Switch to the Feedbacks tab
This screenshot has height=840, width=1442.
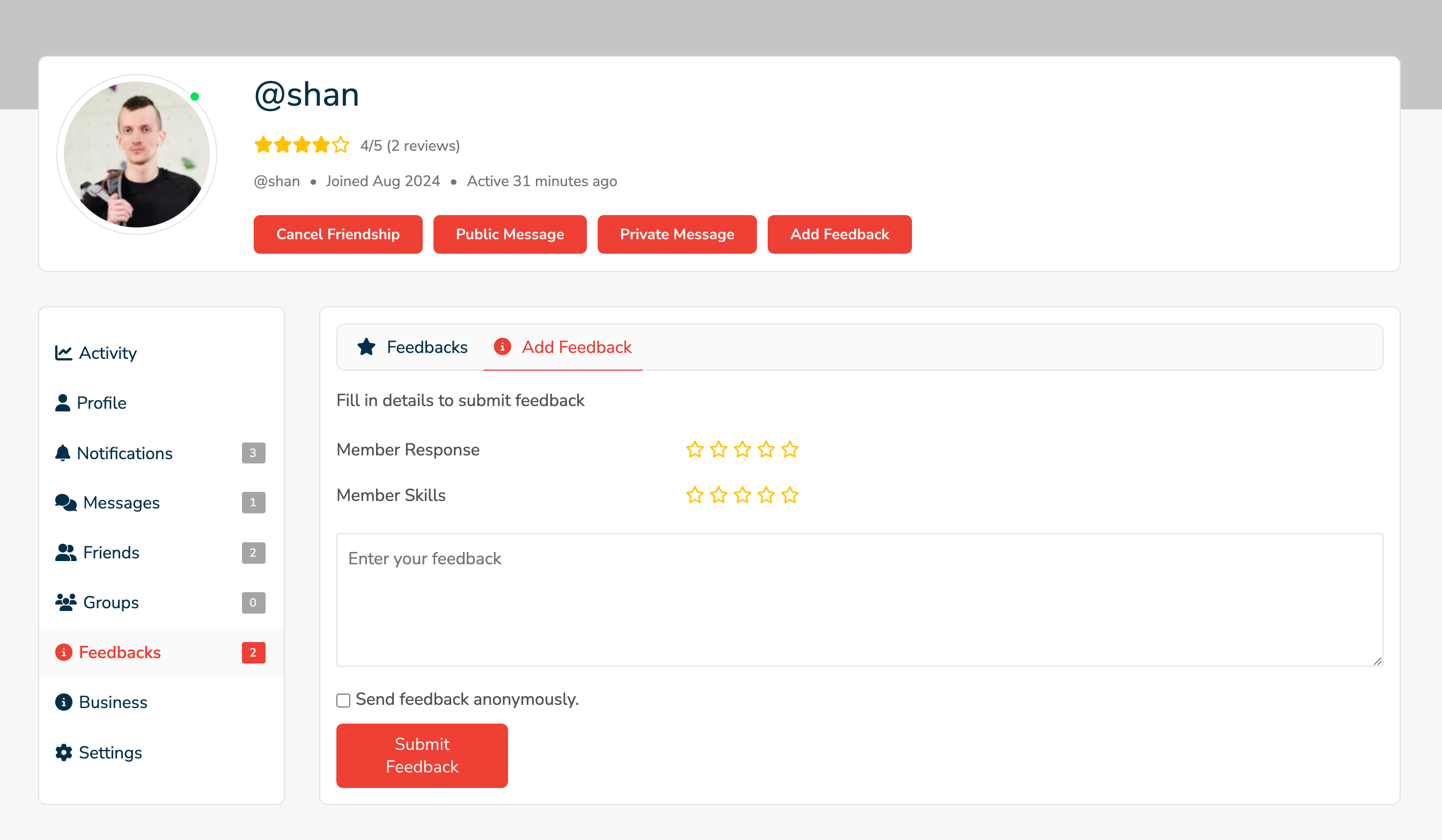[426, 347]
